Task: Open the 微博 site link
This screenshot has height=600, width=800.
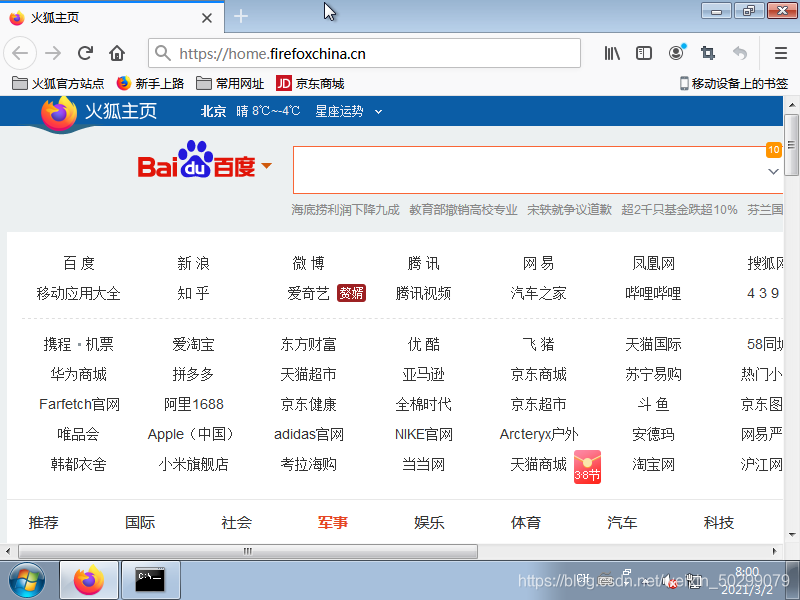Action: point(308,263)
